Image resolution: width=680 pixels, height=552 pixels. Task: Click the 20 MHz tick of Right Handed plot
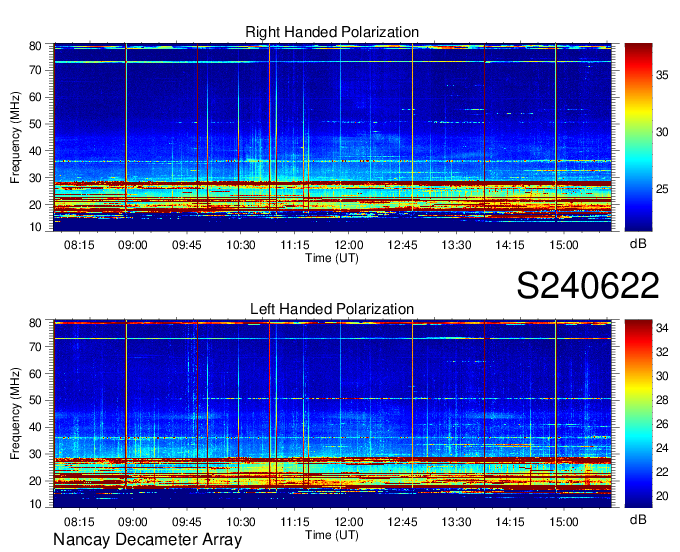(x=35, y=205)
